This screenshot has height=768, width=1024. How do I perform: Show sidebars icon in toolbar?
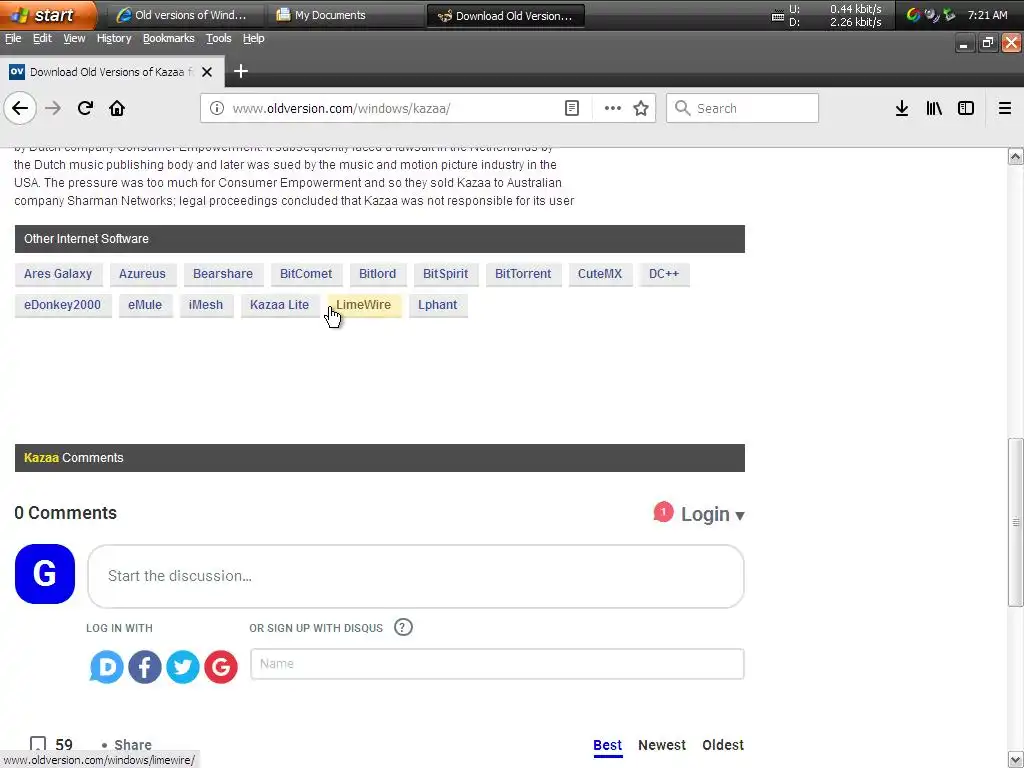(x=966, y=108)
